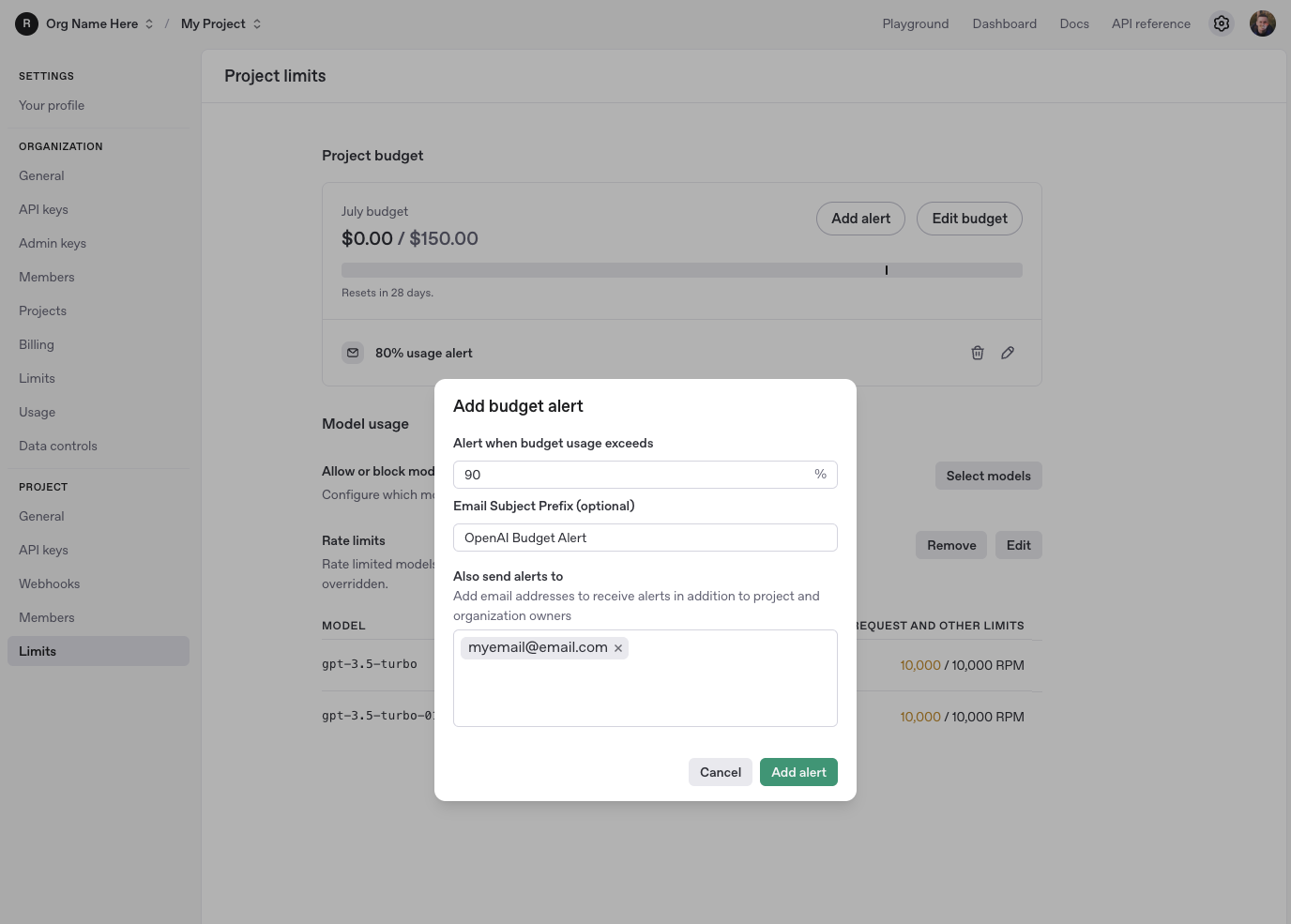Delete the 80% usage alert
This screenshot has width=1291, height=924.
pos(978,353)
